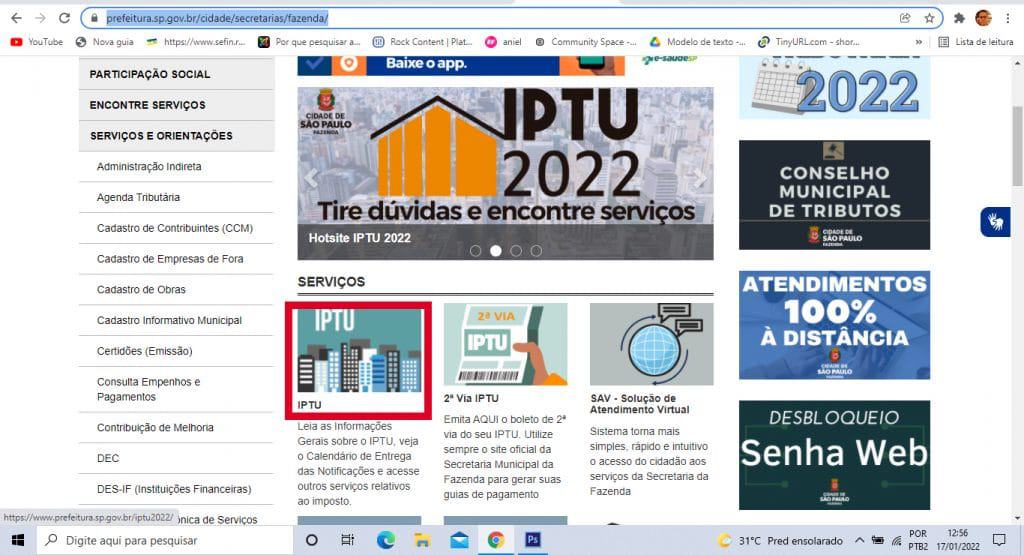Open the 2022 calendar banner

[x=835, y=88]
